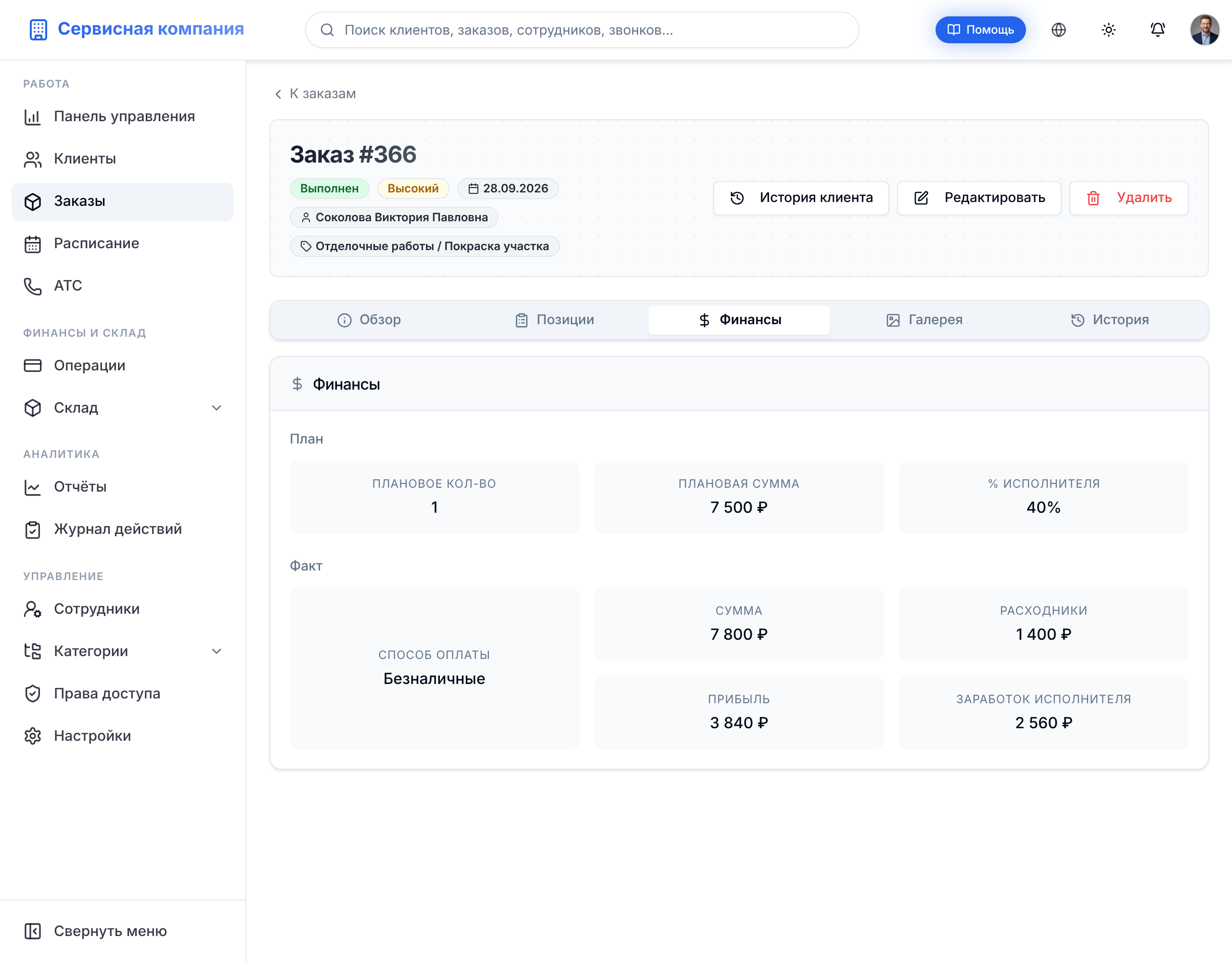
Task: Click the red Удалить button
Action: click(x=1129, y=198)
